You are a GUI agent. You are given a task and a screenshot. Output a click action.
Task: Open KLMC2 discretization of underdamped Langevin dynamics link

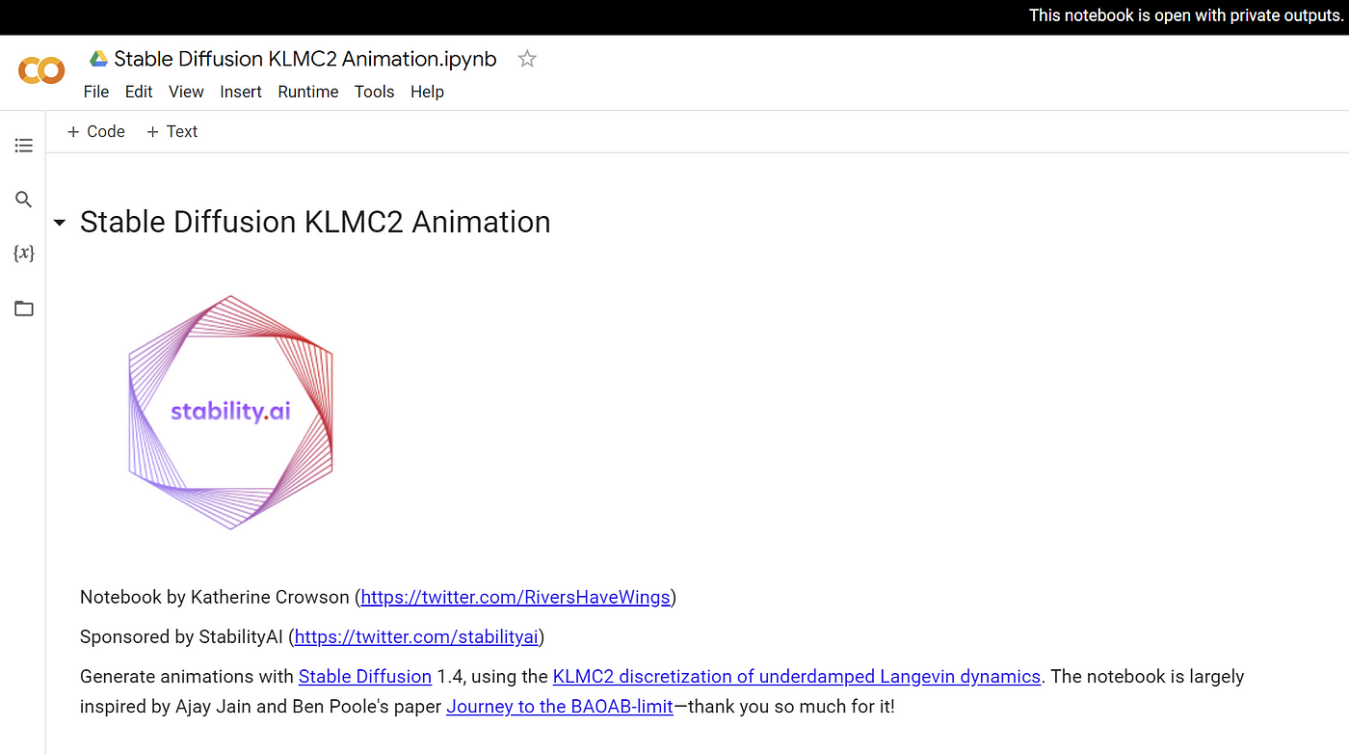(x=797, y=677)
